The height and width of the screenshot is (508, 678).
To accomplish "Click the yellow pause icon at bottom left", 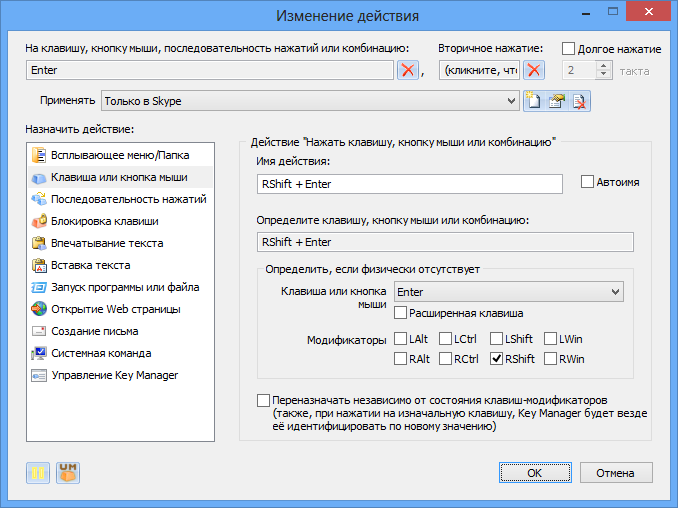I will 38,473.
